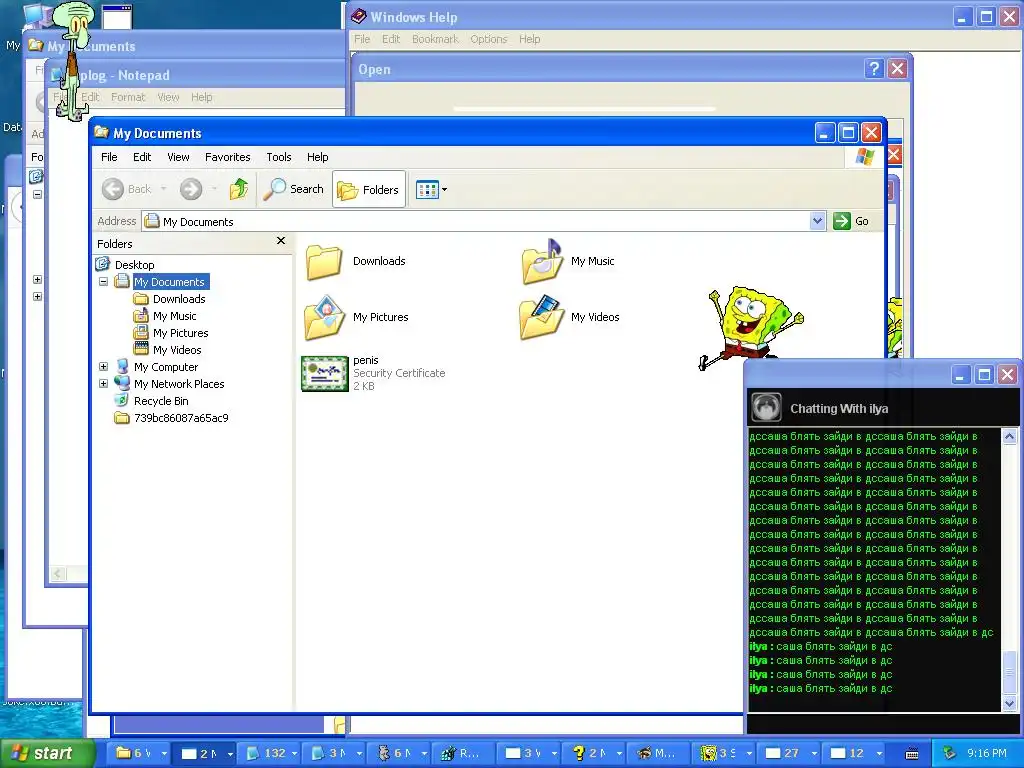Select folder 739bc86087a65ac9 in the tree

tap(181, 418)
